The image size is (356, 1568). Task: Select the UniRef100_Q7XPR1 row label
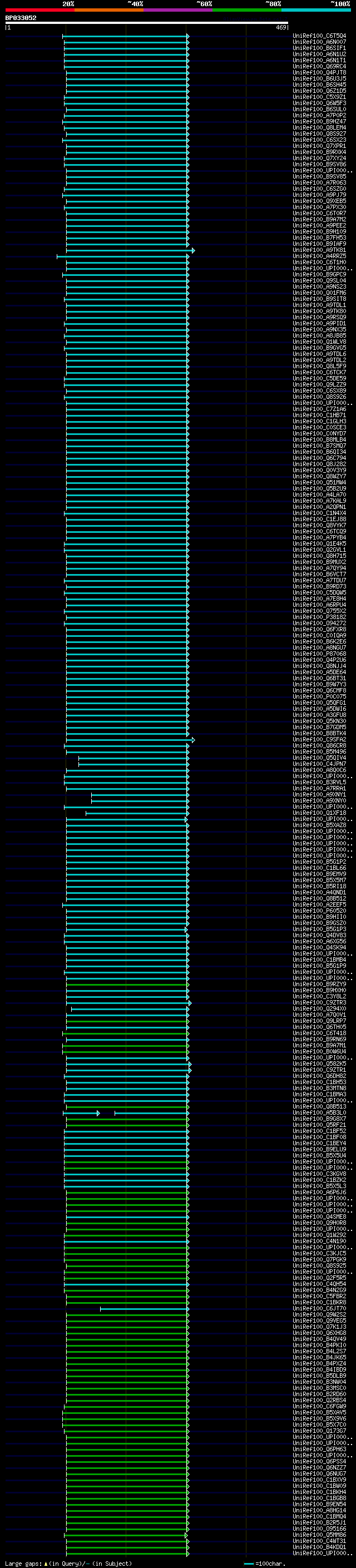319,146
